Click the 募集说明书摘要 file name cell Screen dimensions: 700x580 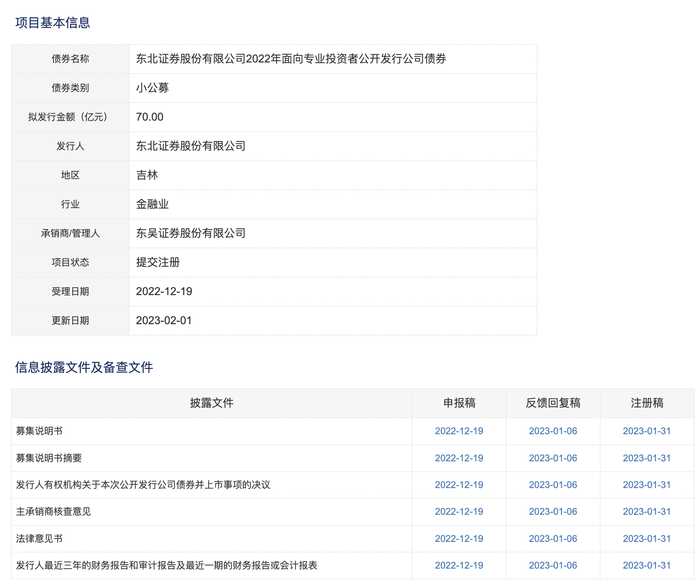[x=212, y=458]
